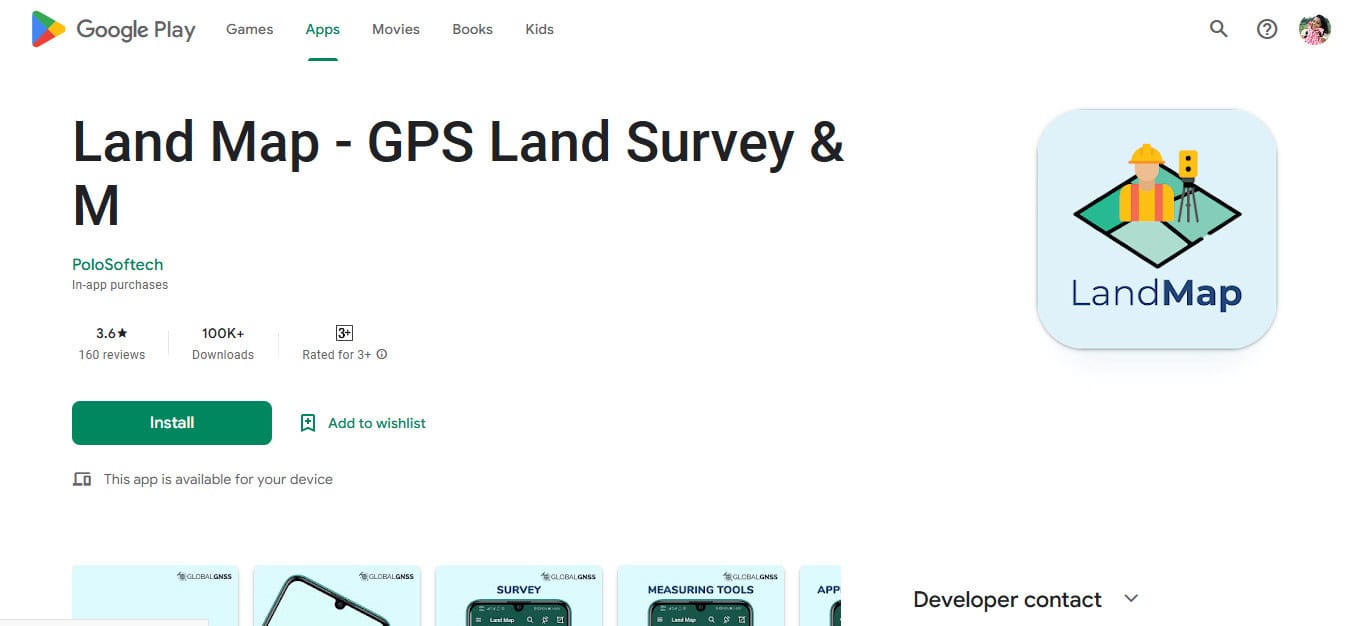The image size is (1346, 626).
Task: Open the MEASURING TOOLS screenshot thumbnail
Action: [x=701, y=595]
